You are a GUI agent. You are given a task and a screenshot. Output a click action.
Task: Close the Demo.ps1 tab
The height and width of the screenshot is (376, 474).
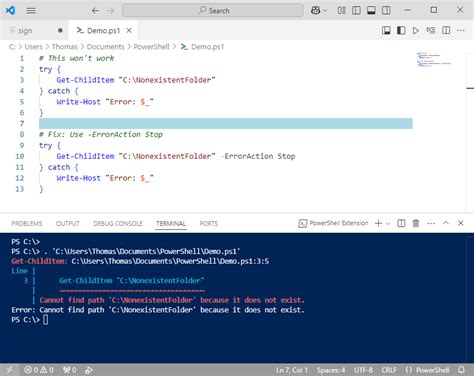coord(129,31)
